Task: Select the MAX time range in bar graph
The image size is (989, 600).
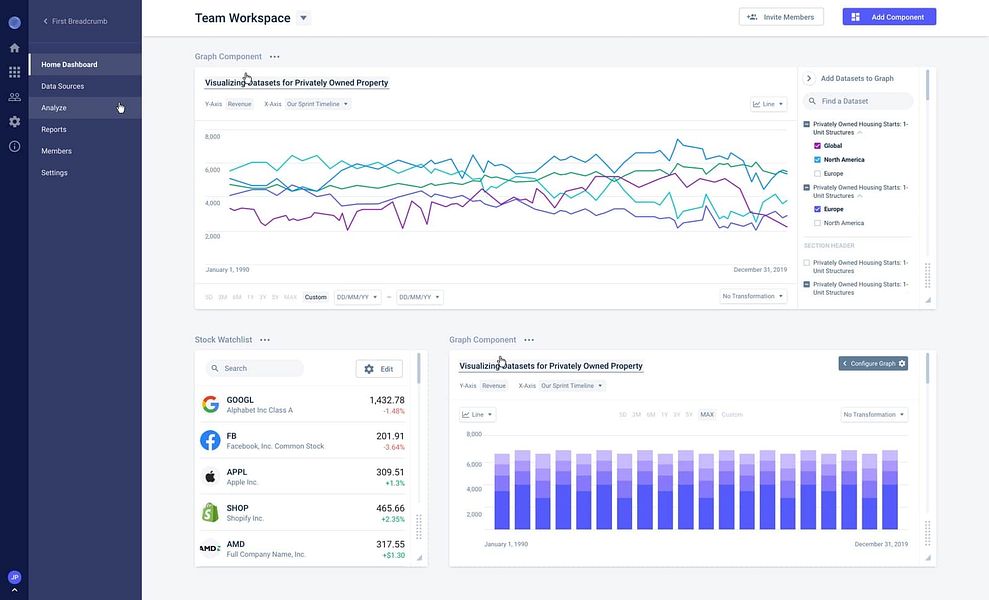Action: coord(707,415)
